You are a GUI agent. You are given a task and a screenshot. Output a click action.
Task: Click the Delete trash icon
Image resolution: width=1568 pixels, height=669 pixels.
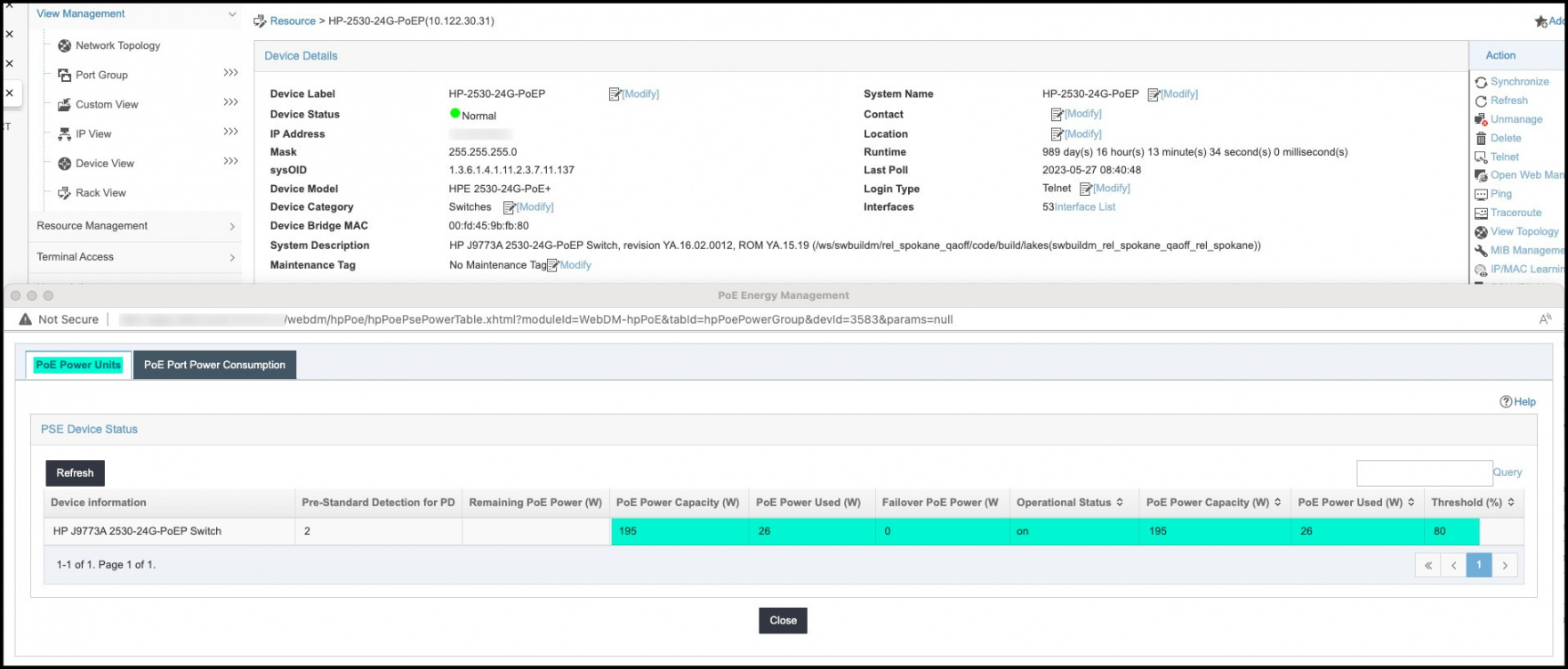1481,138
